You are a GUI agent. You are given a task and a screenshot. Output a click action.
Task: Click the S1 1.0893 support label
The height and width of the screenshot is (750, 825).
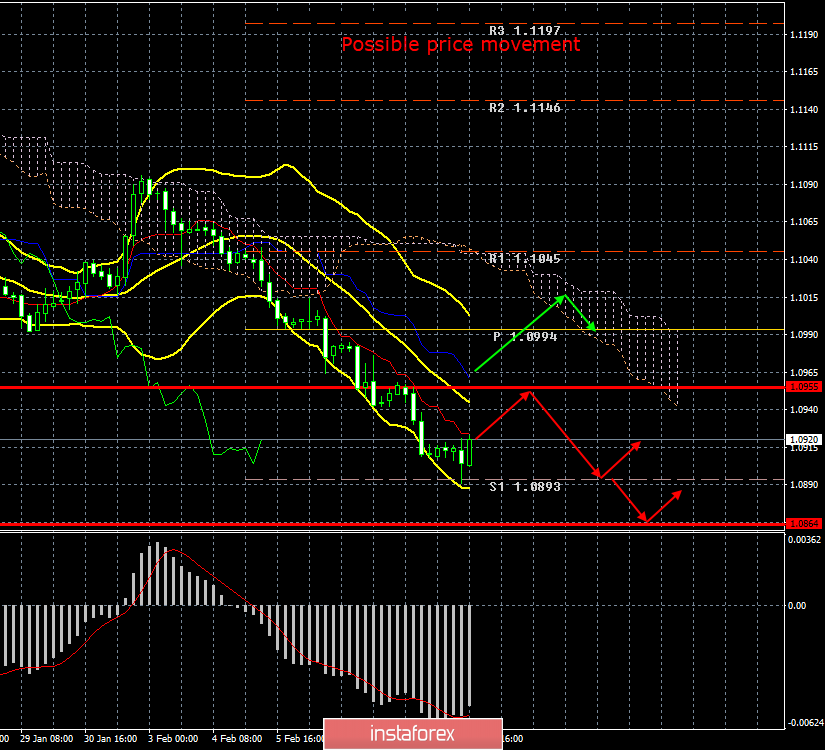pyautogui.click(x=524, y=486)
